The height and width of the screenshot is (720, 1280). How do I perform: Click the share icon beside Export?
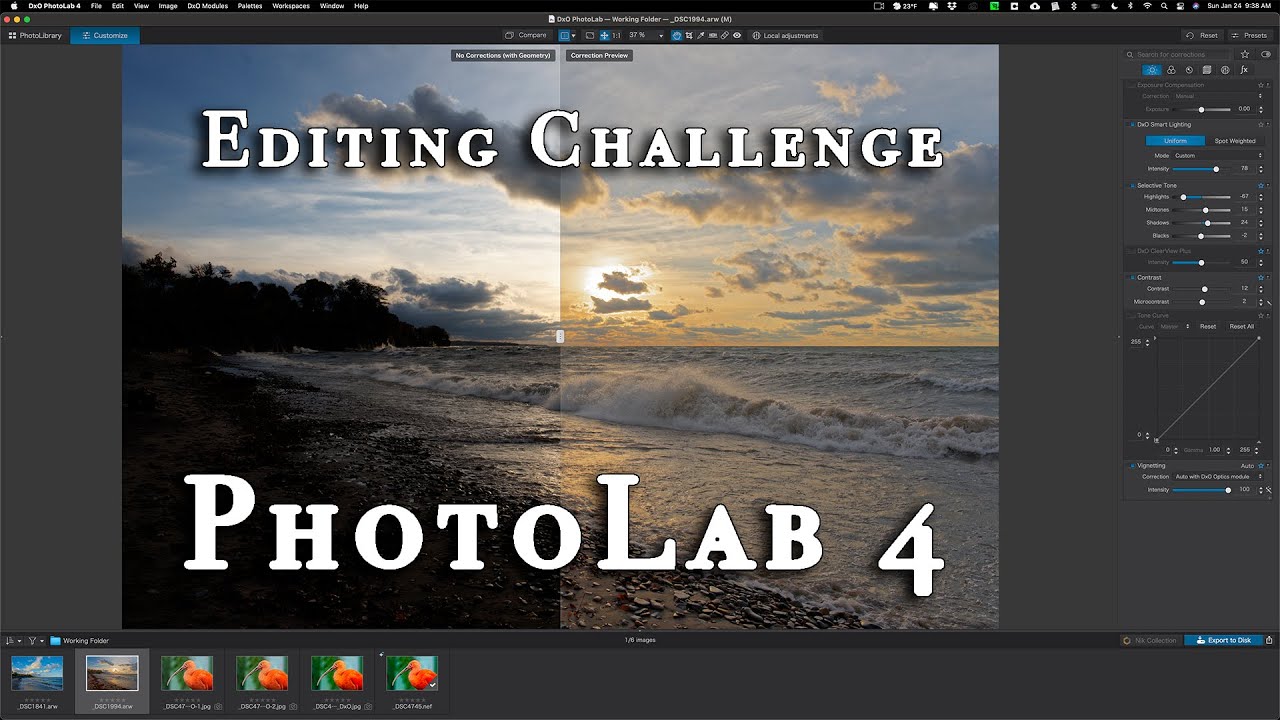(1269, 640)
